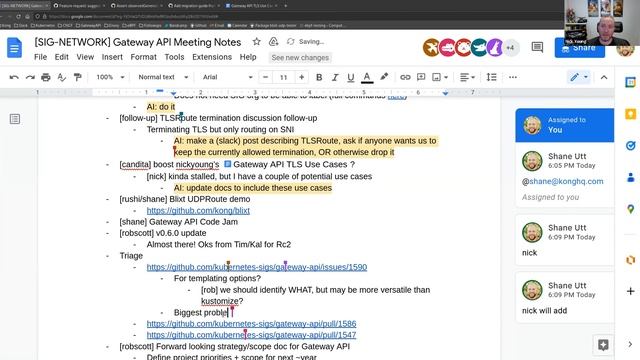Hide the side panel using the chevron
Image resolution: width=640 pixels, height=360 pixels.
(630, 344)
